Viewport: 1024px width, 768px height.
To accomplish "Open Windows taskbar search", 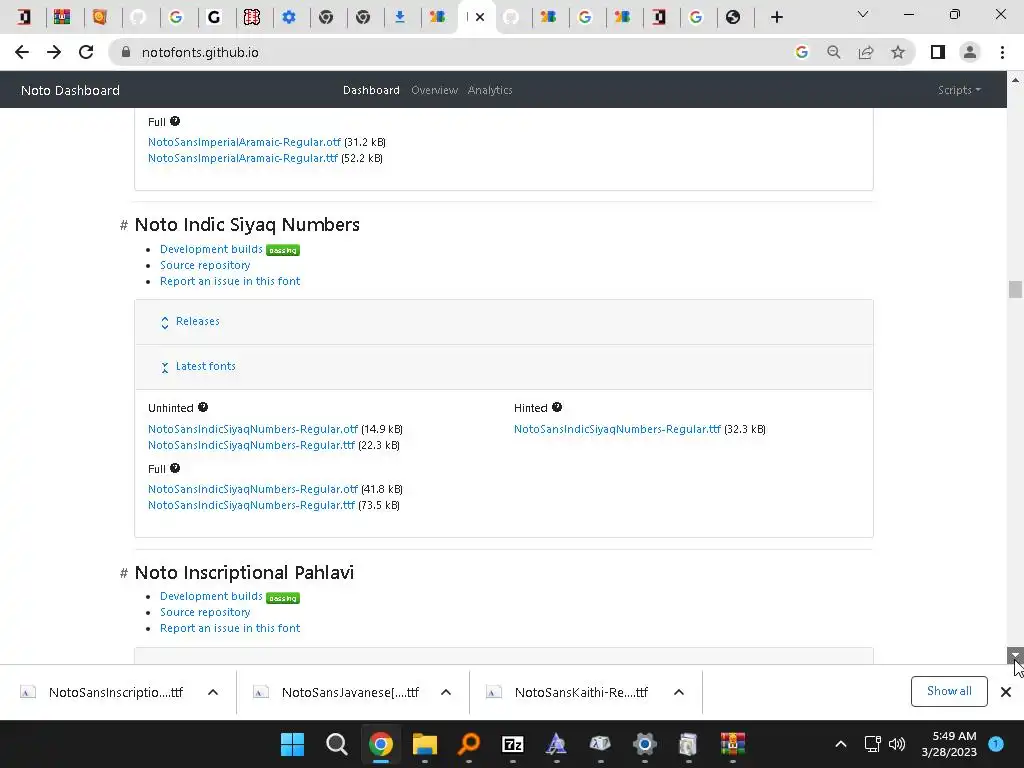I will coord(336,744).
